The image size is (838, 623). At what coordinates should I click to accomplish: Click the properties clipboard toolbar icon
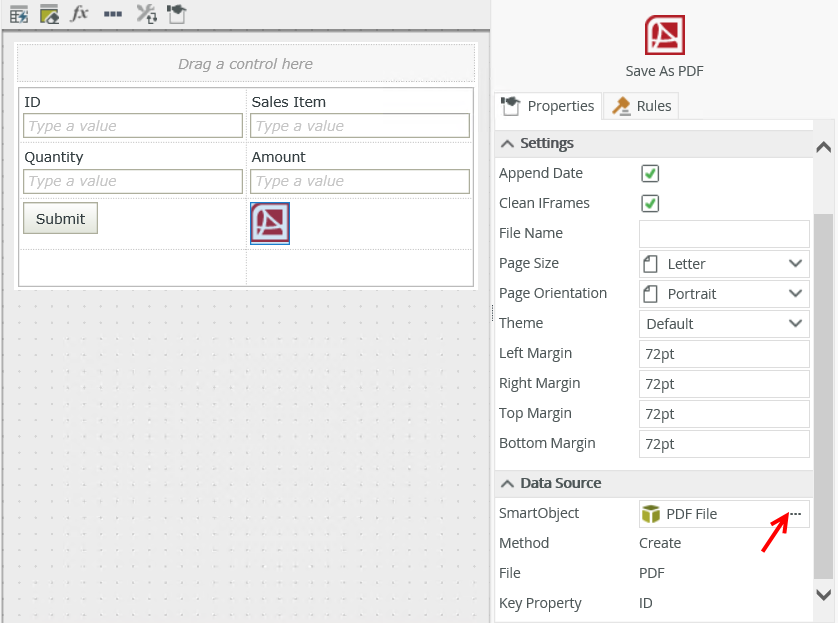(x=177, y=14)
